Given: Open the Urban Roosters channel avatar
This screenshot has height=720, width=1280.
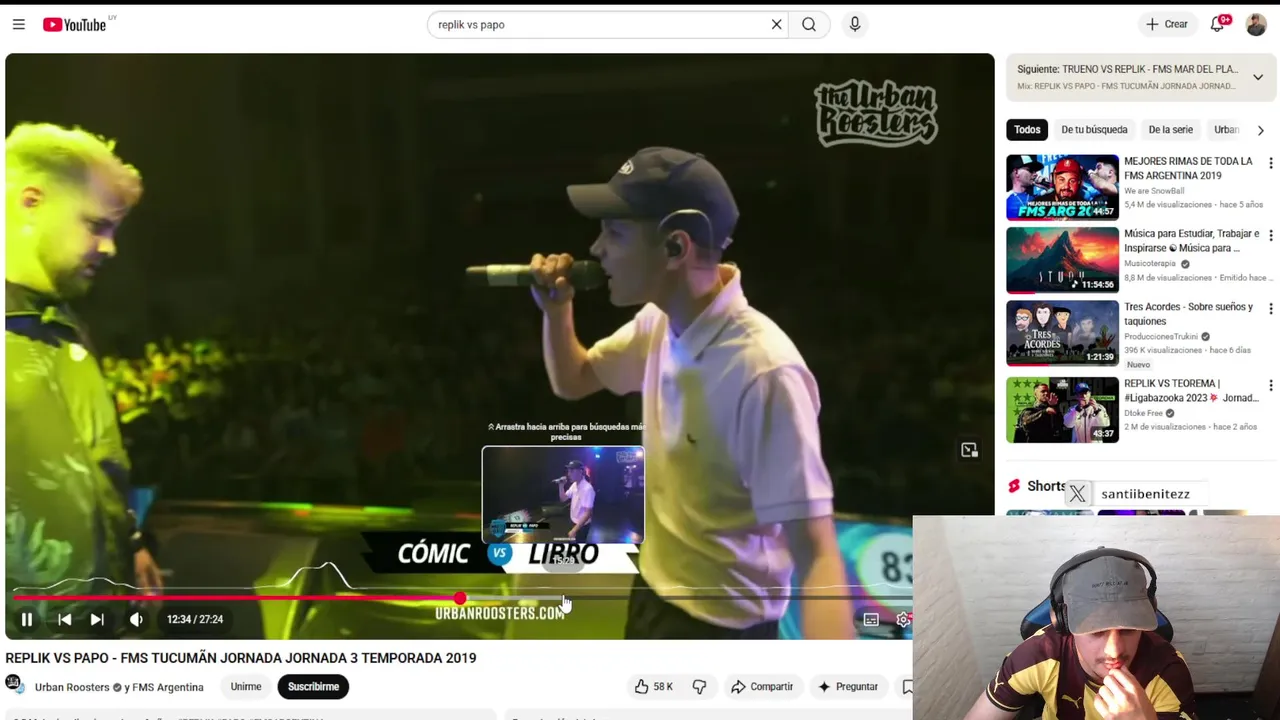Looking at the screenshot, I should click(15, 685).
